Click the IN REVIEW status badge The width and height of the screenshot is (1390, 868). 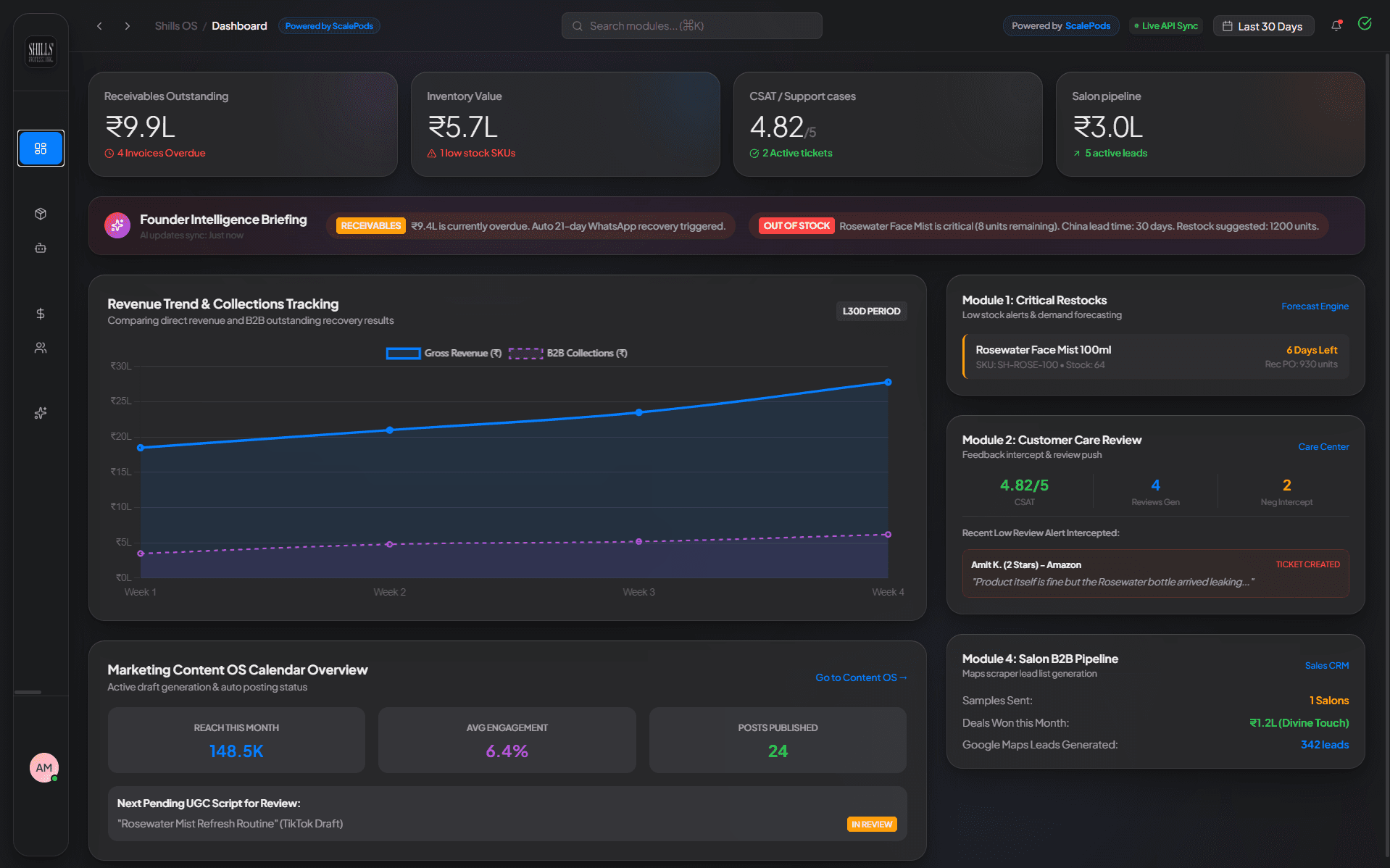click(872, 825)
